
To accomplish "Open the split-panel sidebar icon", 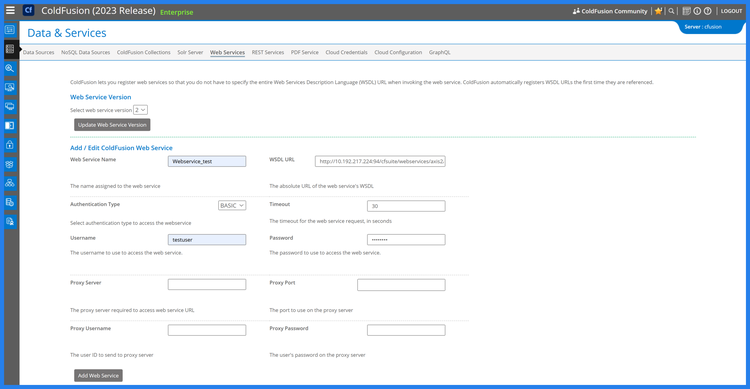I will [10, 125].
